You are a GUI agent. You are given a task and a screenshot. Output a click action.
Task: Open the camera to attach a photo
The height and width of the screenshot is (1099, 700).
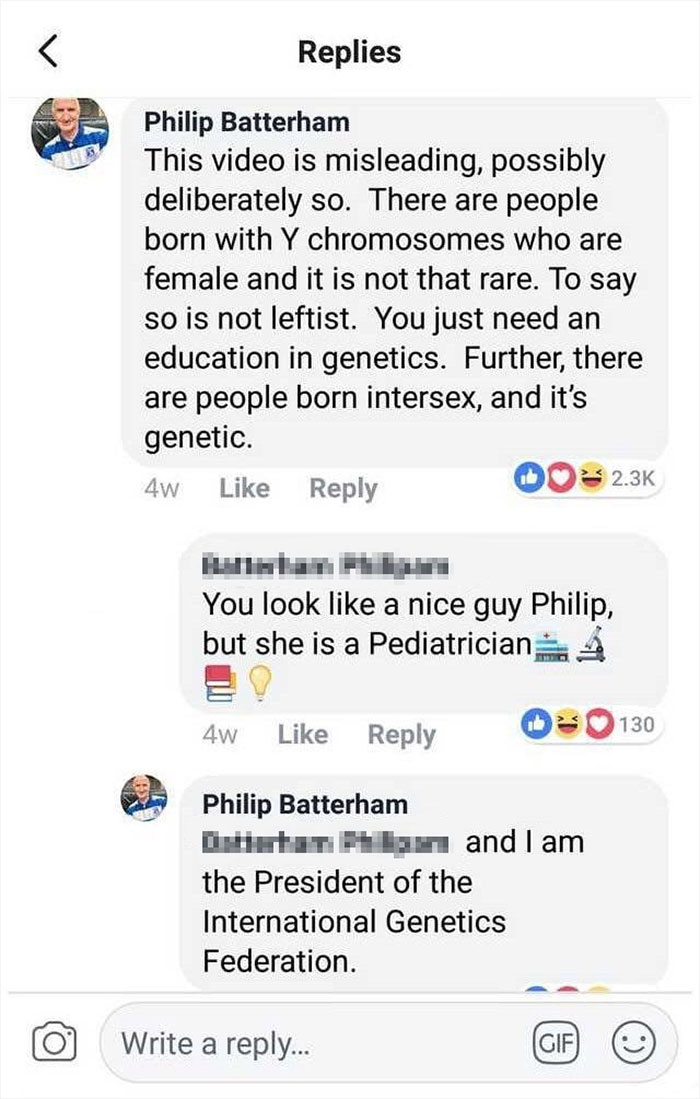click(57, 1042)
